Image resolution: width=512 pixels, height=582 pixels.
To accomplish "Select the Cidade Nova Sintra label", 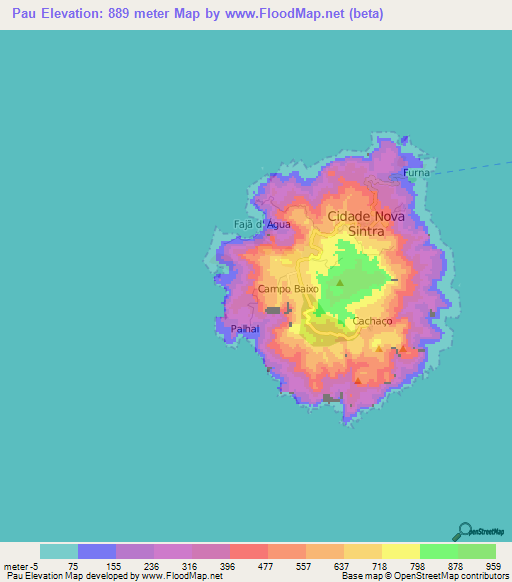I will point(366,223).
